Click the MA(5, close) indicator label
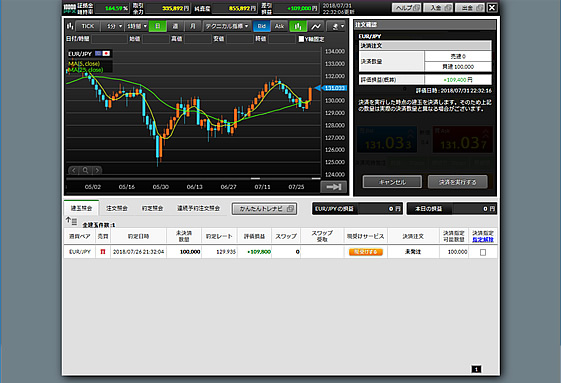Image resolution: width=561 pixels, height=383 pixels. tap(84, 64)
